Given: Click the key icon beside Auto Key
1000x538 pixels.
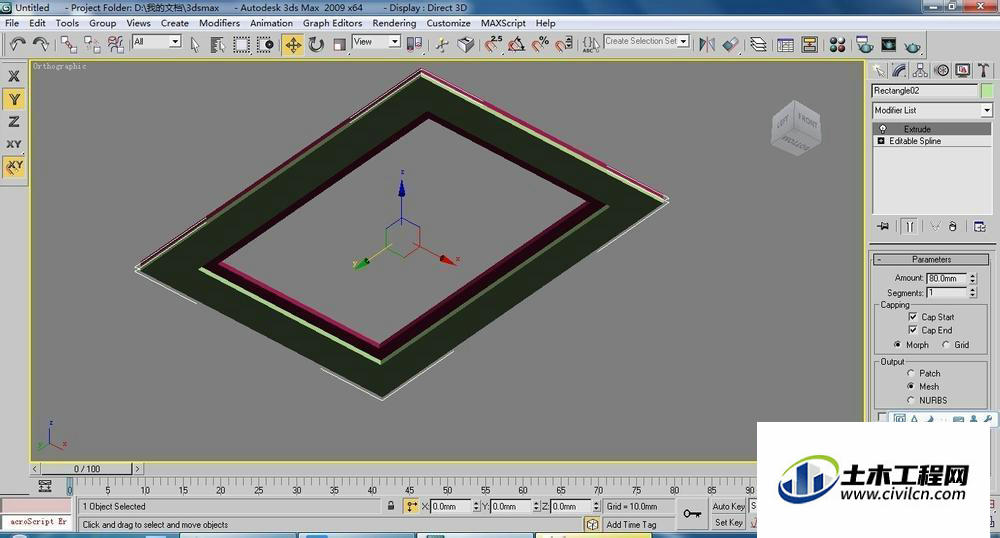Looking at the screenshot, I should 693,513.
